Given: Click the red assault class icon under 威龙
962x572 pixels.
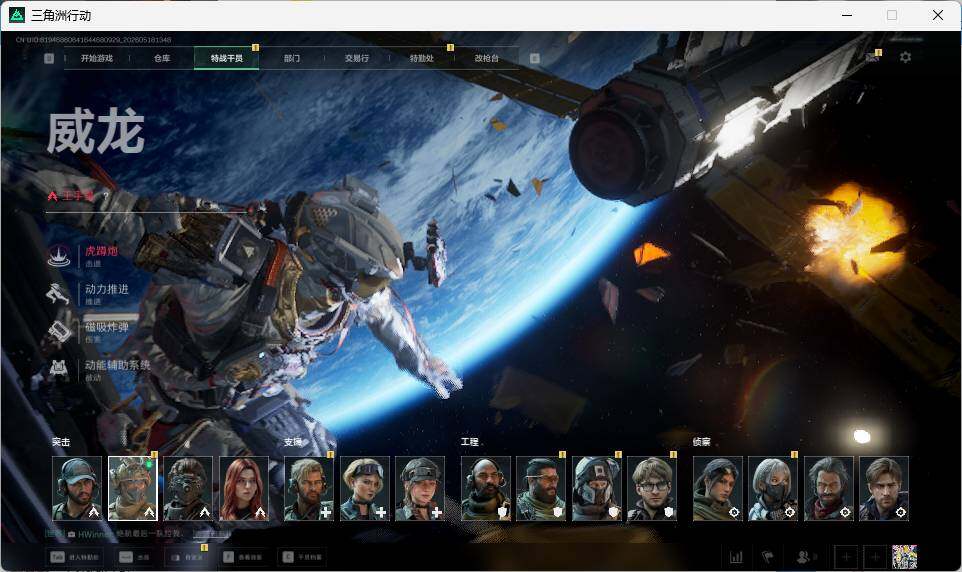Looking at the screenshot, I should [53, 196].
